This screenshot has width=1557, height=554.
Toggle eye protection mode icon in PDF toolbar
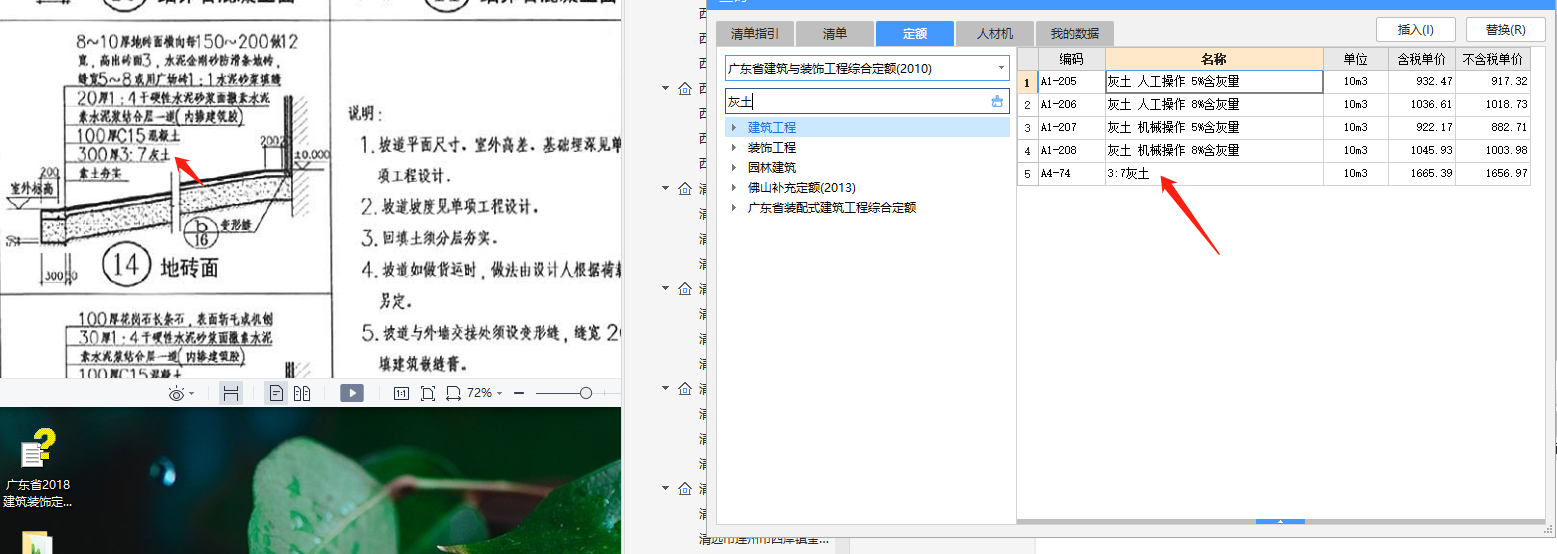coord(176,394)
